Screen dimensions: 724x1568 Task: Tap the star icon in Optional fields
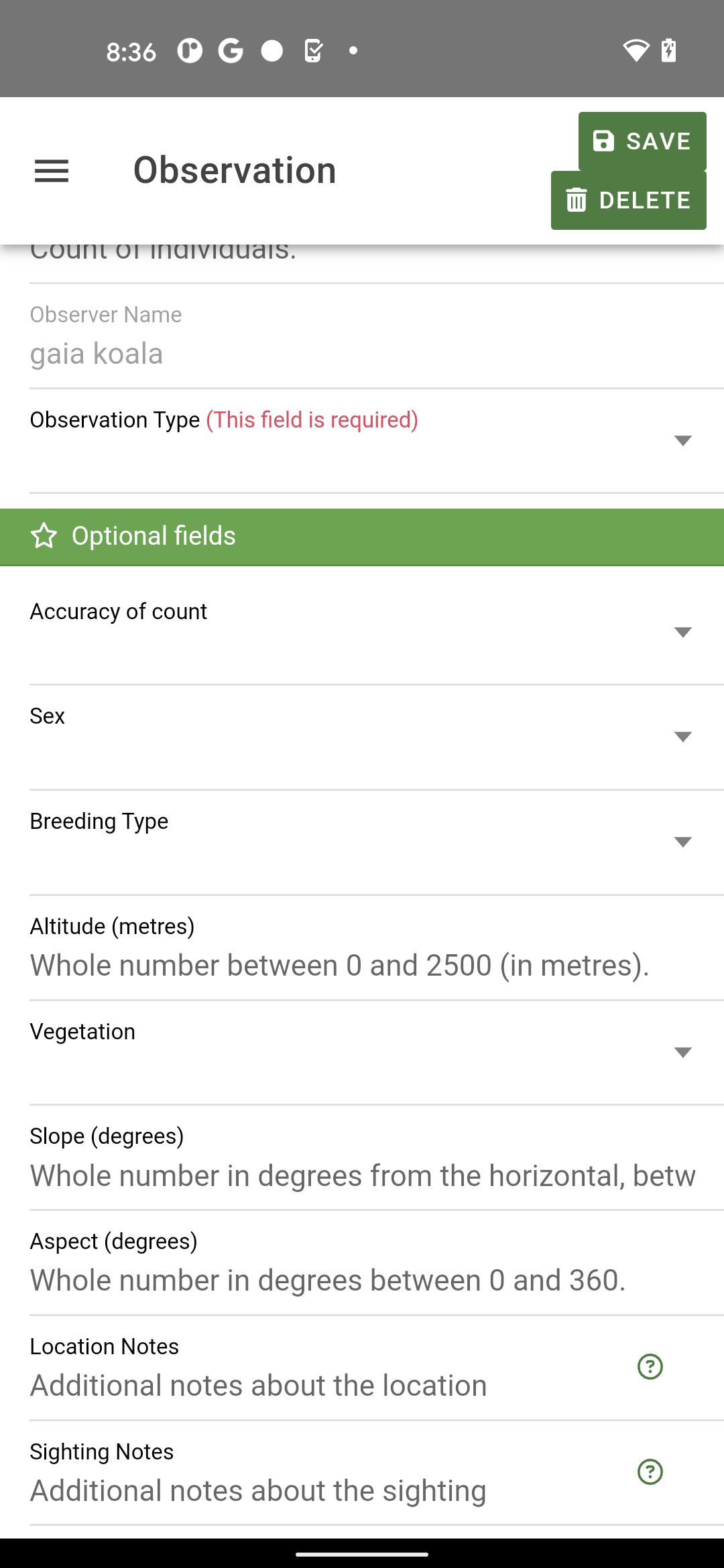[44, 536]
